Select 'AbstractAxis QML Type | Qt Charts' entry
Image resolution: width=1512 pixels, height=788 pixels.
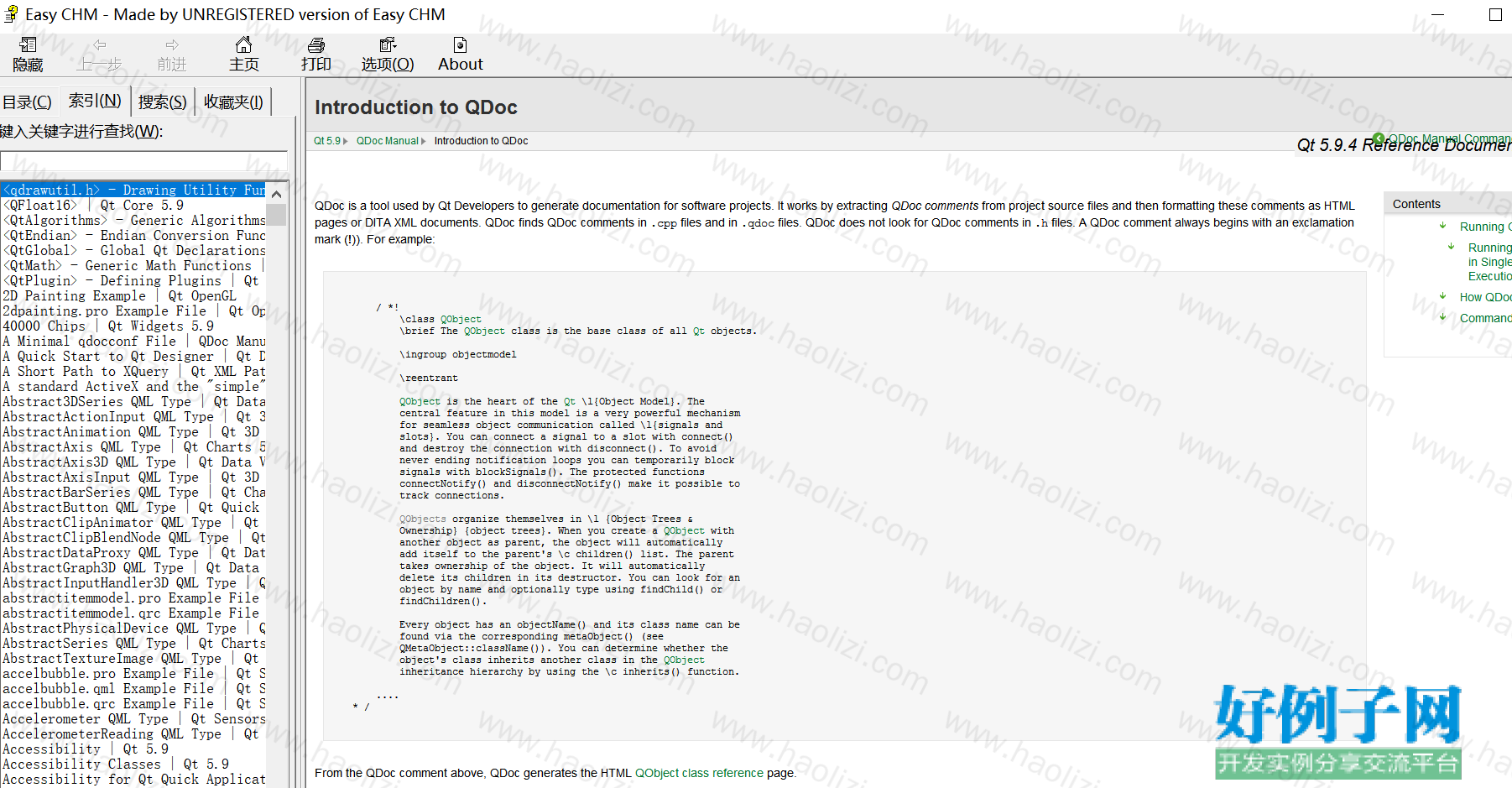point(133,447)
